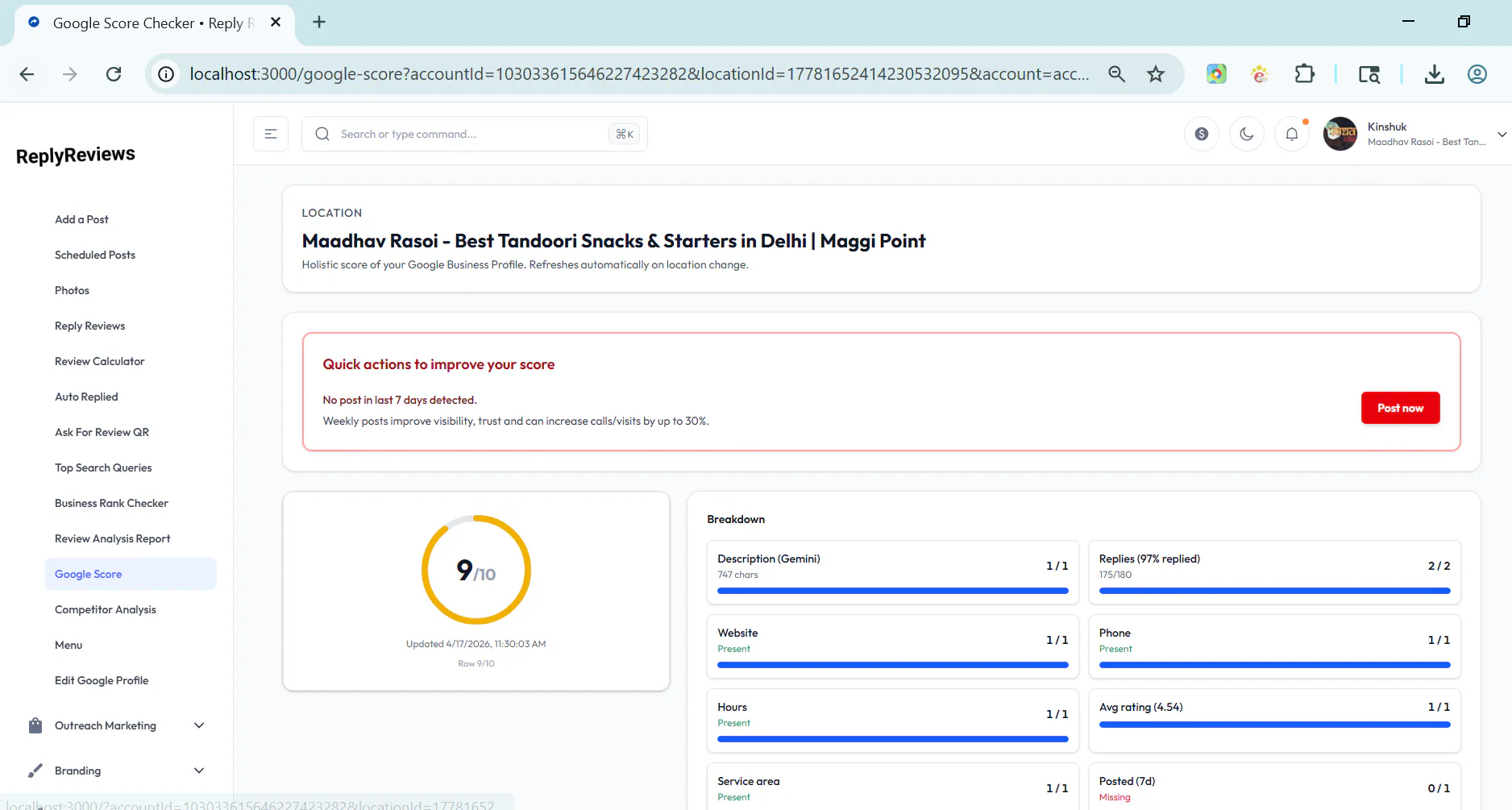Open Review Analysis Report
The image size is (1512, 810).
pos(113,538)
